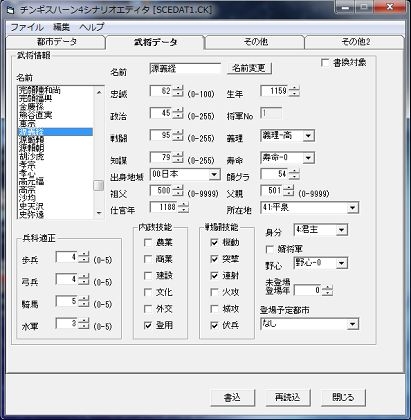Uncheck the 登用 skill checkbox
Screen dimensions: 411x420
pos(148,325)
